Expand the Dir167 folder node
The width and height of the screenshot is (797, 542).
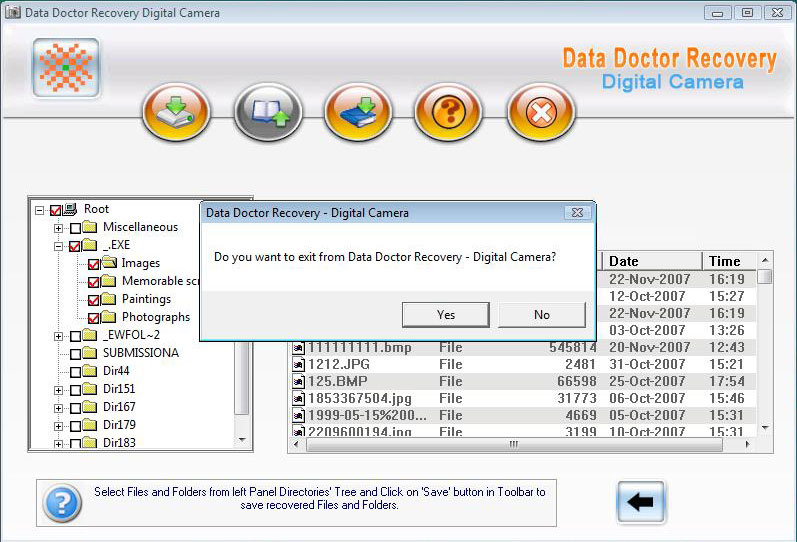58,408
